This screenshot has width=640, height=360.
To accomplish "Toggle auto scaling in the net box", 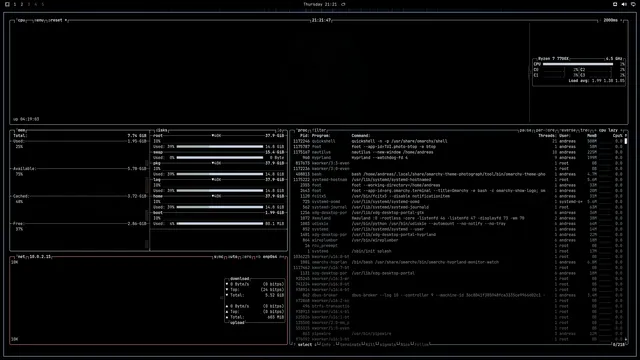I will point(233,257).
